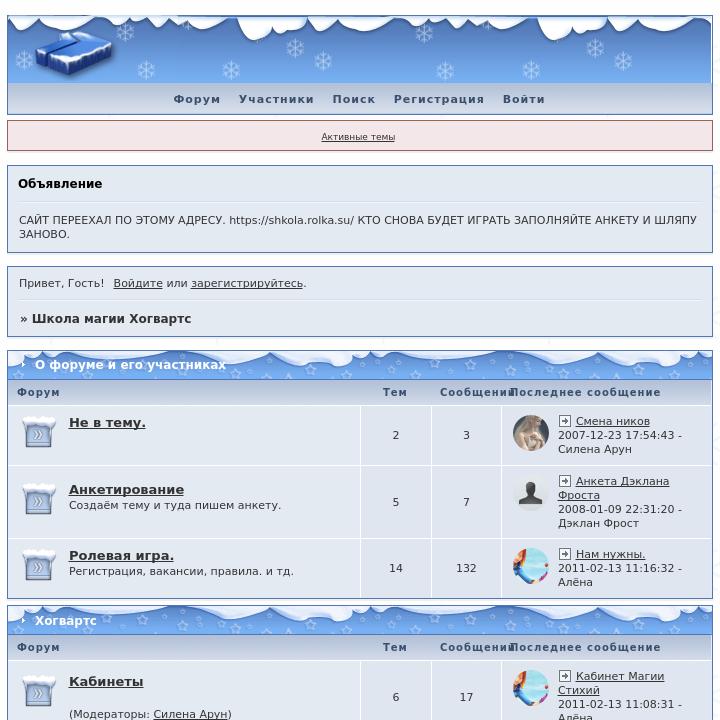Click the avatar next to Смена ников
This screenshot has height=720, width=720.
(531, 433)
